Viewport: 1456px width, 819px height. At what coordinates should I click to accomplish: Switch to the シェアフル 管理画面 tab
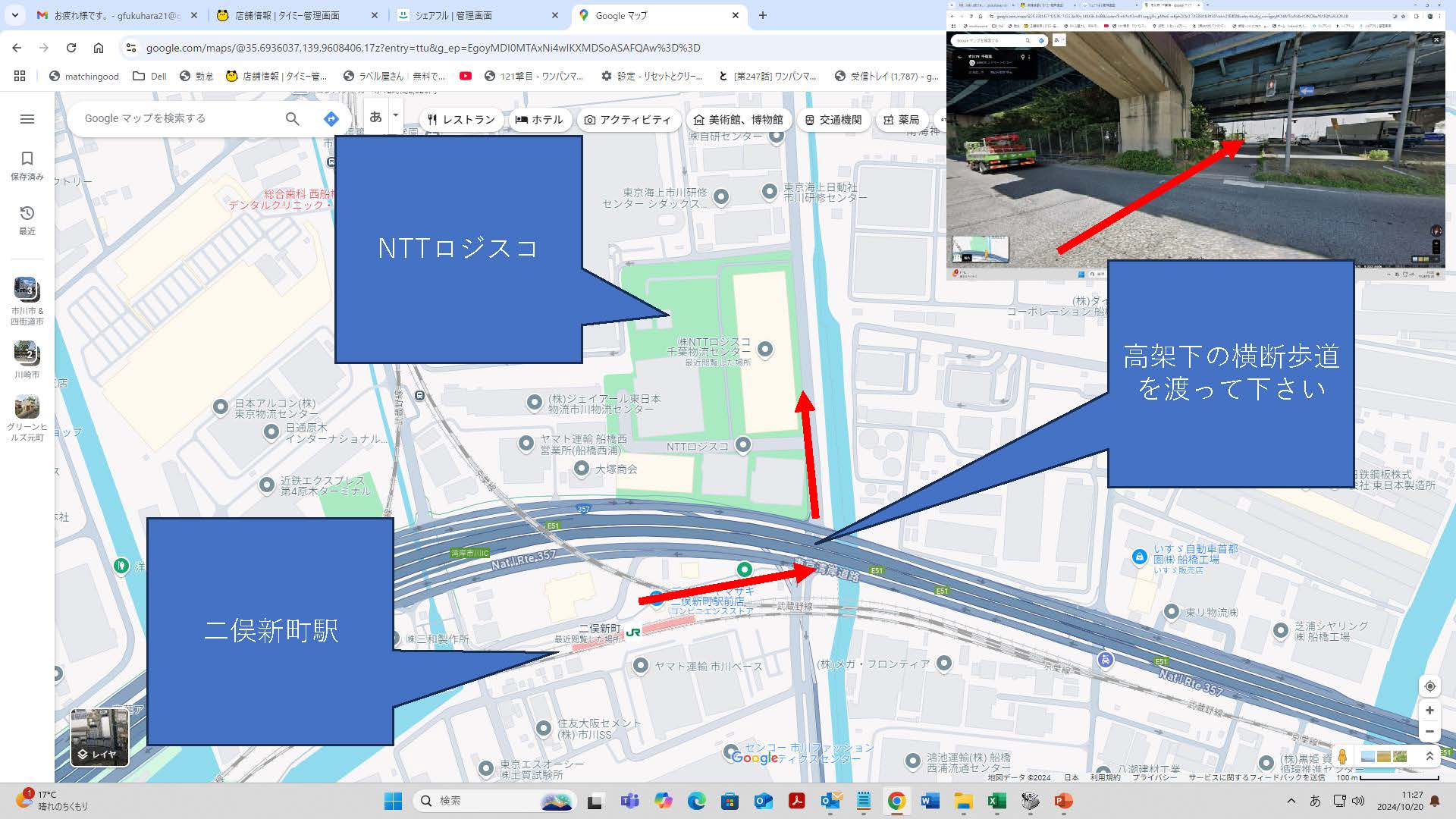453,15
